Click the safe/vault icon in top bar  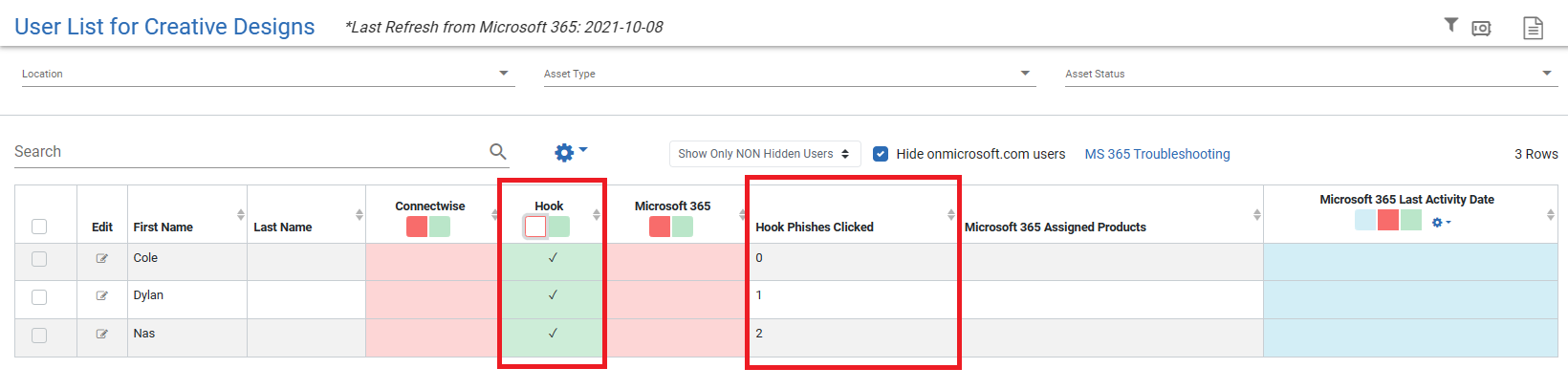click(1481, 28)
